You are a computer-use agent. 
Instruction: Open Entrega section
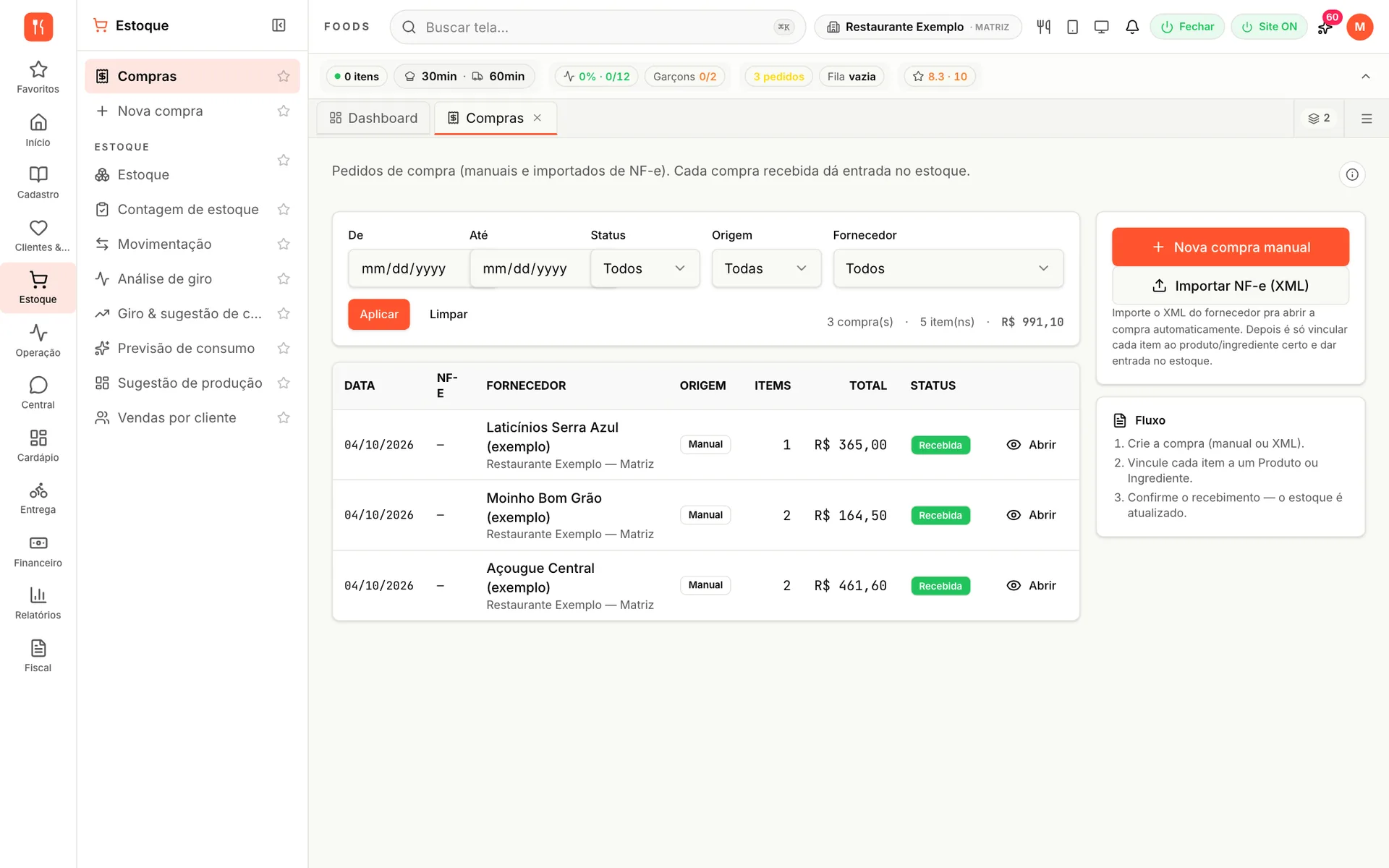pos(38,498)
